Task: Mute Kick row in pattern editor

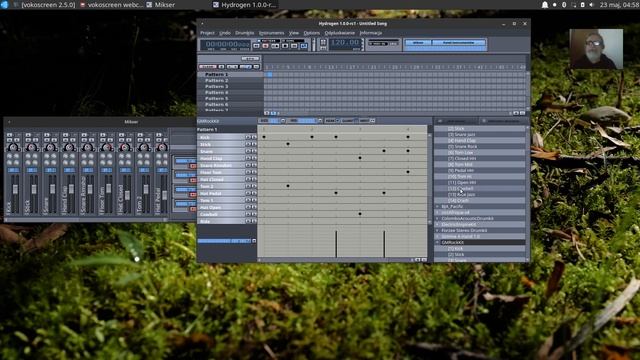Action: pyautogui.click(x=248, y=138)
